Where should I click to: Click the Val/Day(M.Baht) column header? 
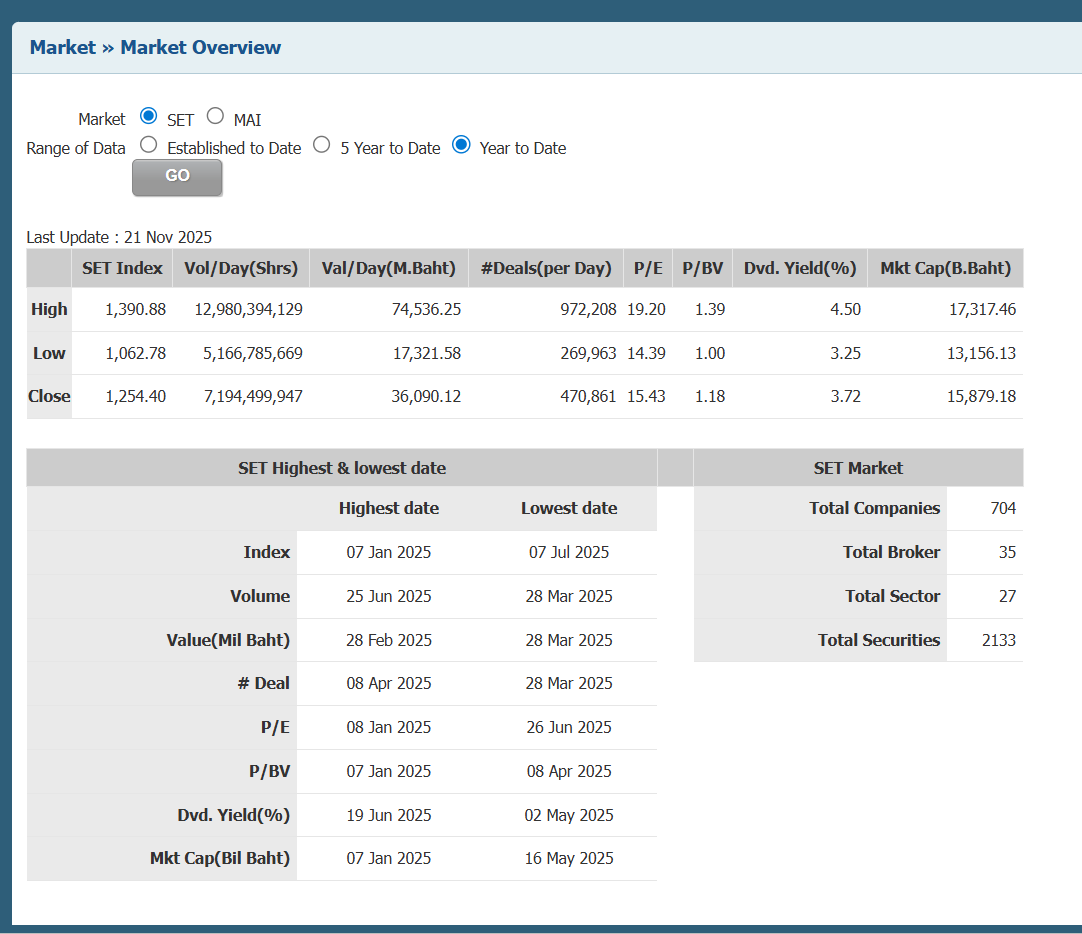(x=388, y=268)
